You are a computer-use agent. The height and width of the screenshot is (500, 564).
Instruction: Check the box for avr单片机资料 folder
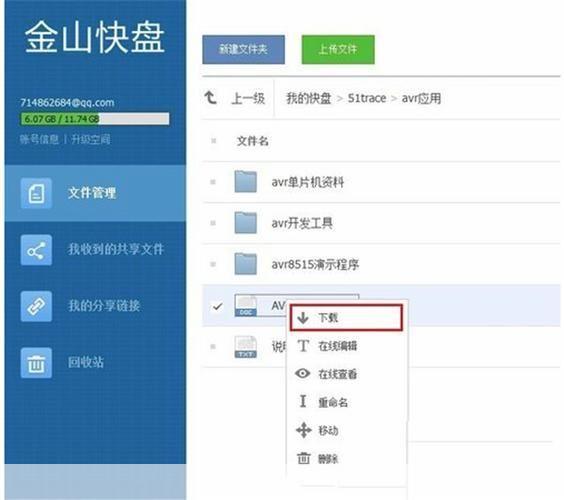point(213,182)
